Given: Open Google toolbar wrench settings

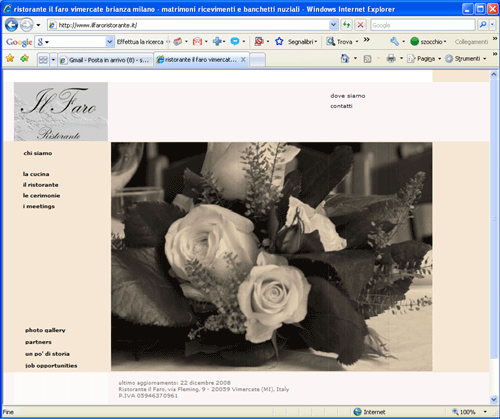Looking at the screenshot, I should tap(395, 42).
